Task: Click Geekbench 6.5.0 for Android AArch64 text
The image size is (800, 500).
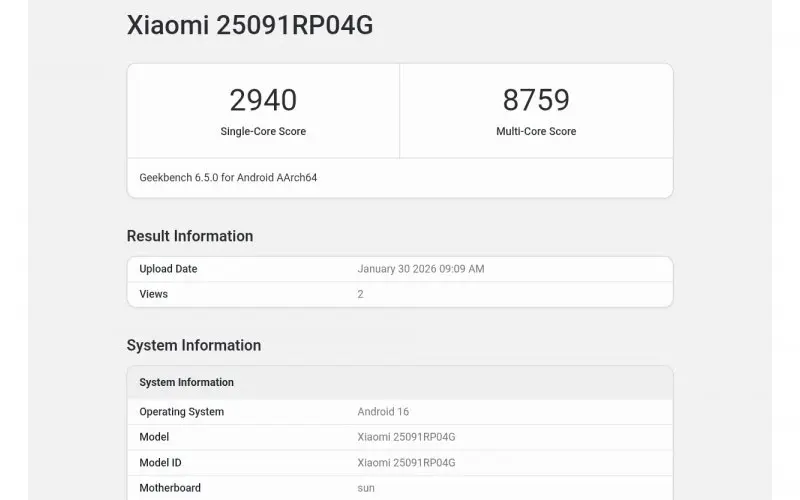Action: pyautogui.click(x=228, y=178)
